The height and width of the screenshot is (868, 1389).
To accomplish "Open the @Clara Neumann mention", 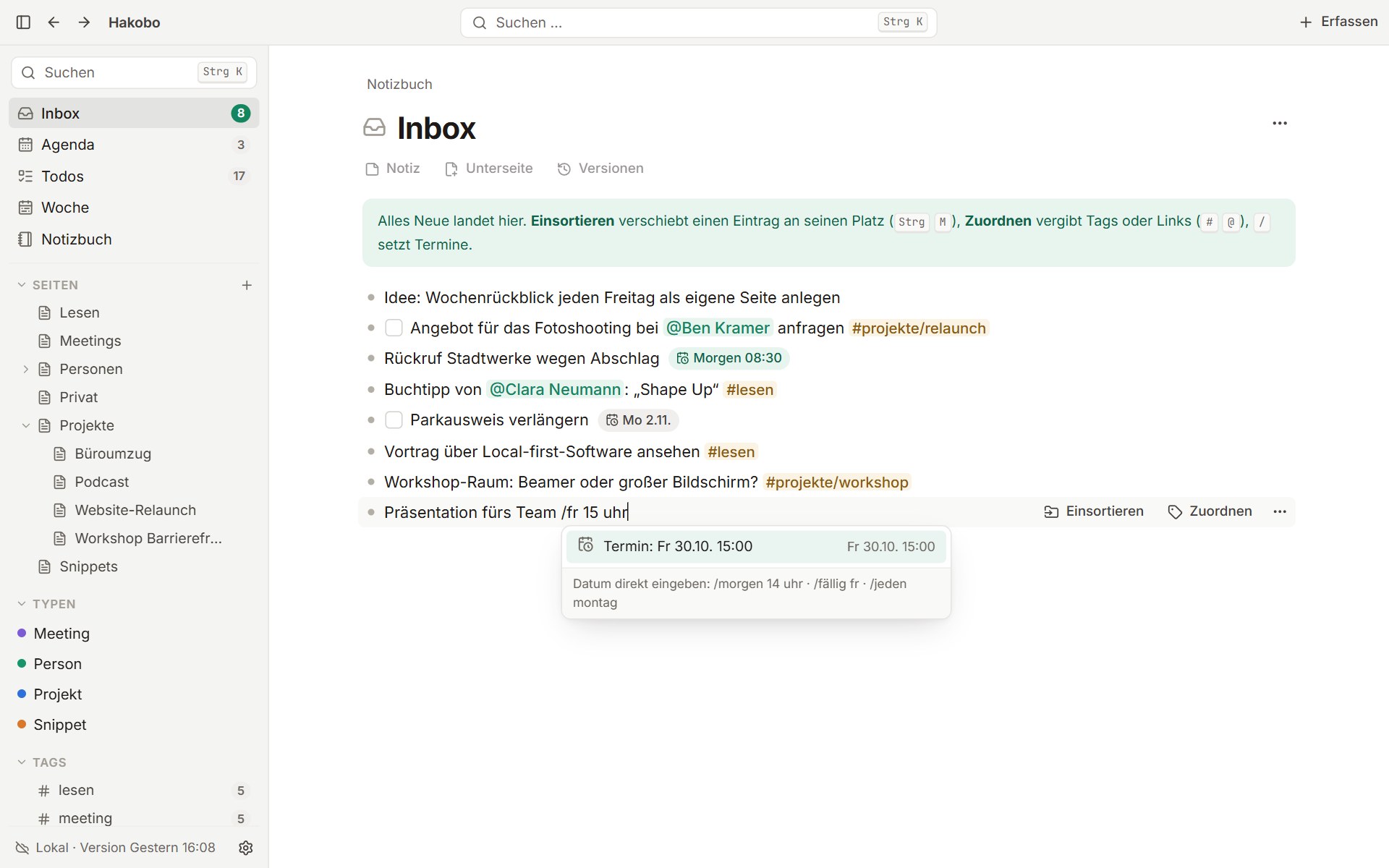I will click(555, 389).
